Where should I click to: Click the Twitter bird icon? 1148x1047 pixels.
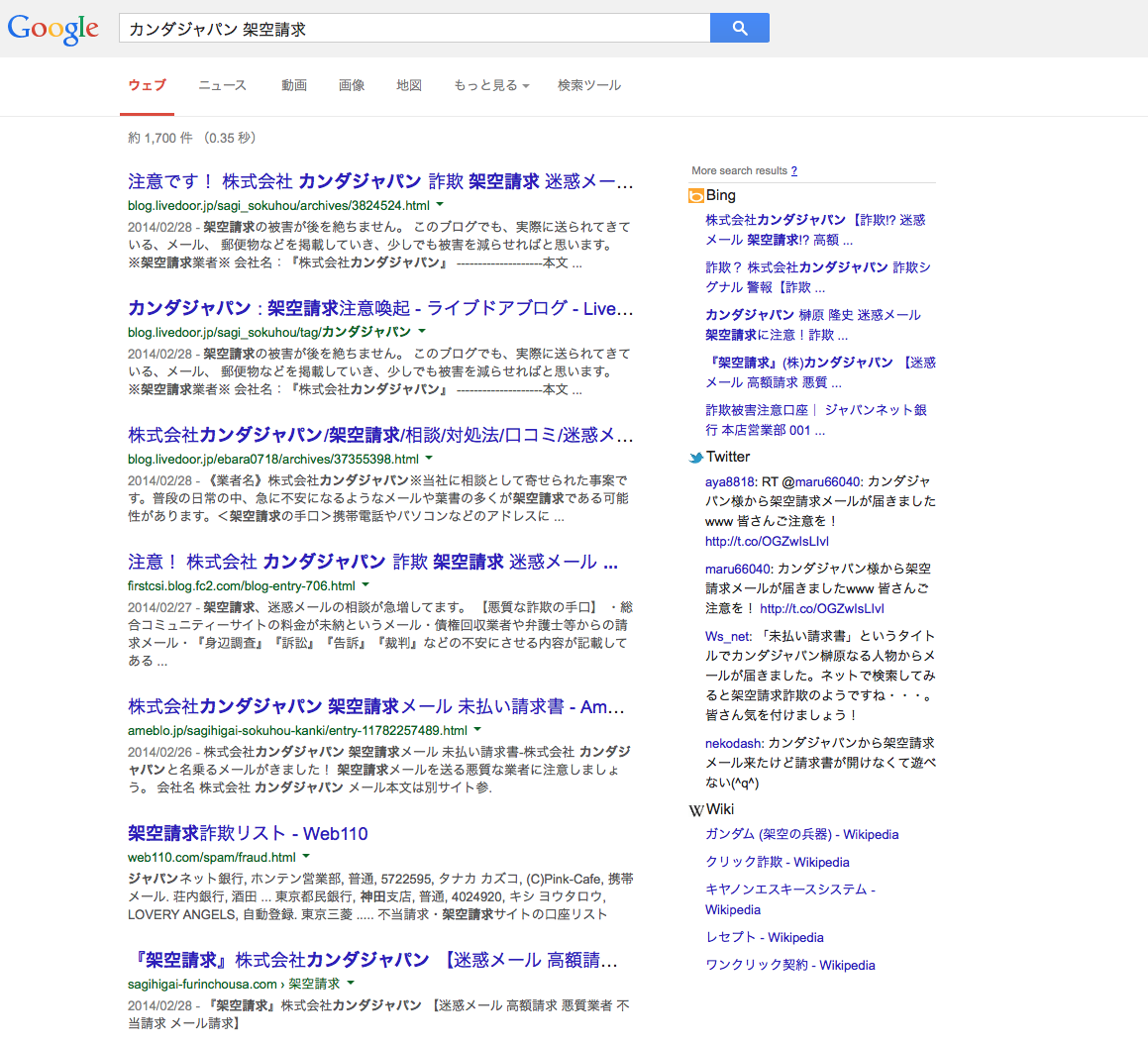pyautogui.click(x=695, y=457)
